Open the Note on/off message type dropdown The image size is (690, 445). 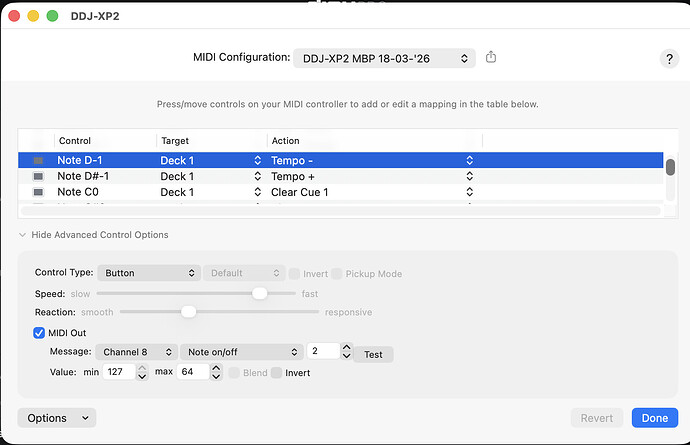point(242,352)
